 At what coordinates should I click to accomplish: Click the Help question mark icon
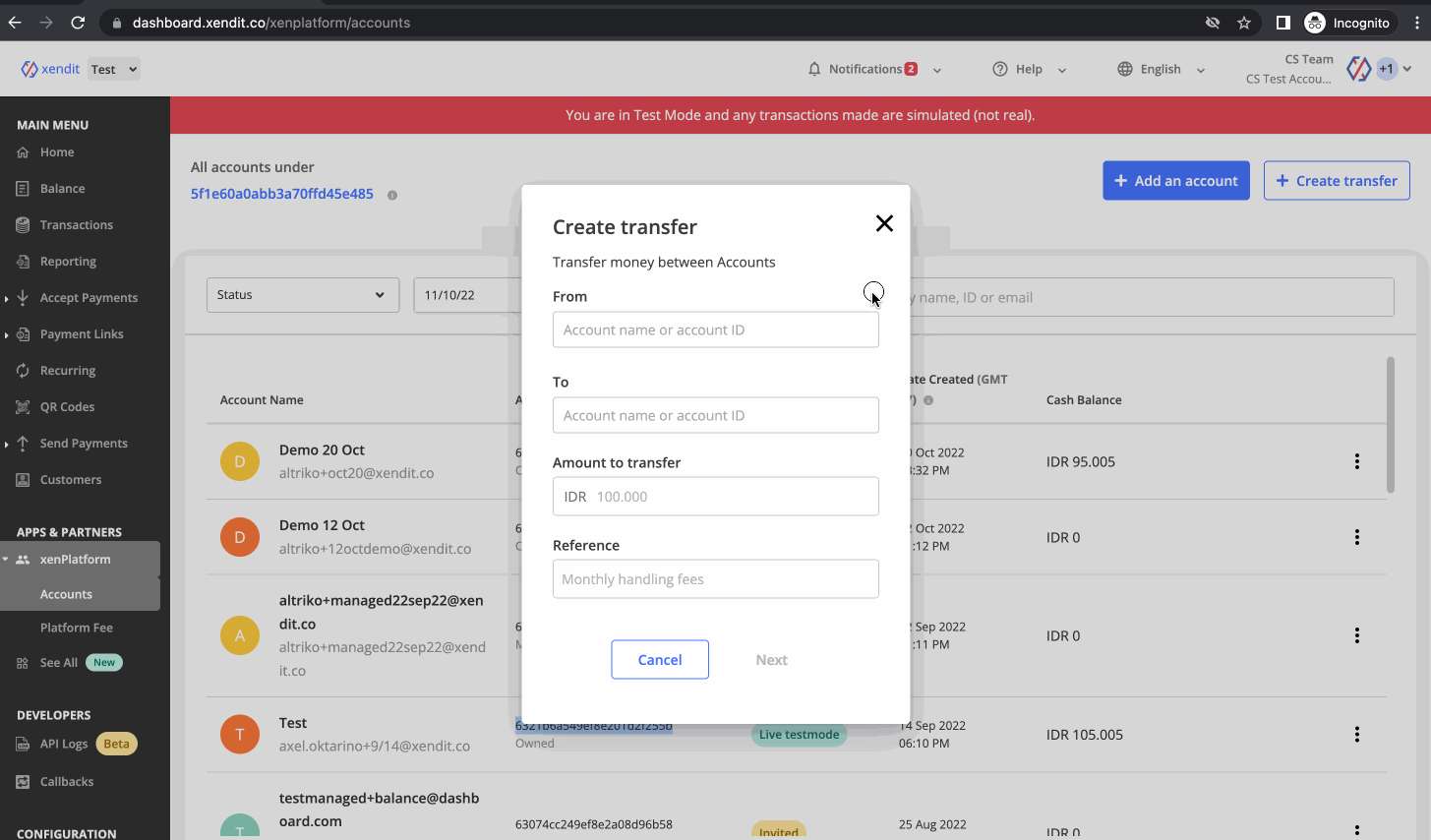click(1000, 69)
